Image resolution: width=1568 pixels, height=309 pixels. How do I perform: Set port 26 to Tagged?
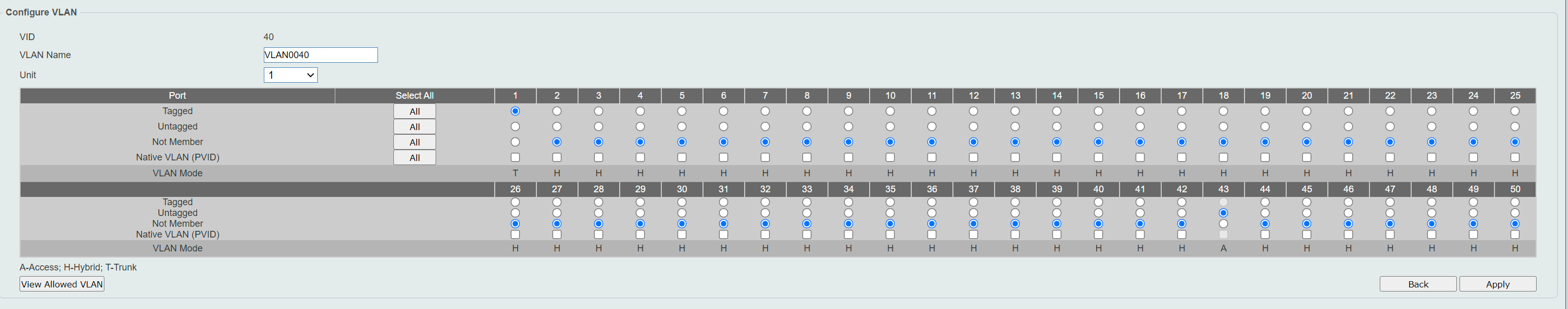515,202
